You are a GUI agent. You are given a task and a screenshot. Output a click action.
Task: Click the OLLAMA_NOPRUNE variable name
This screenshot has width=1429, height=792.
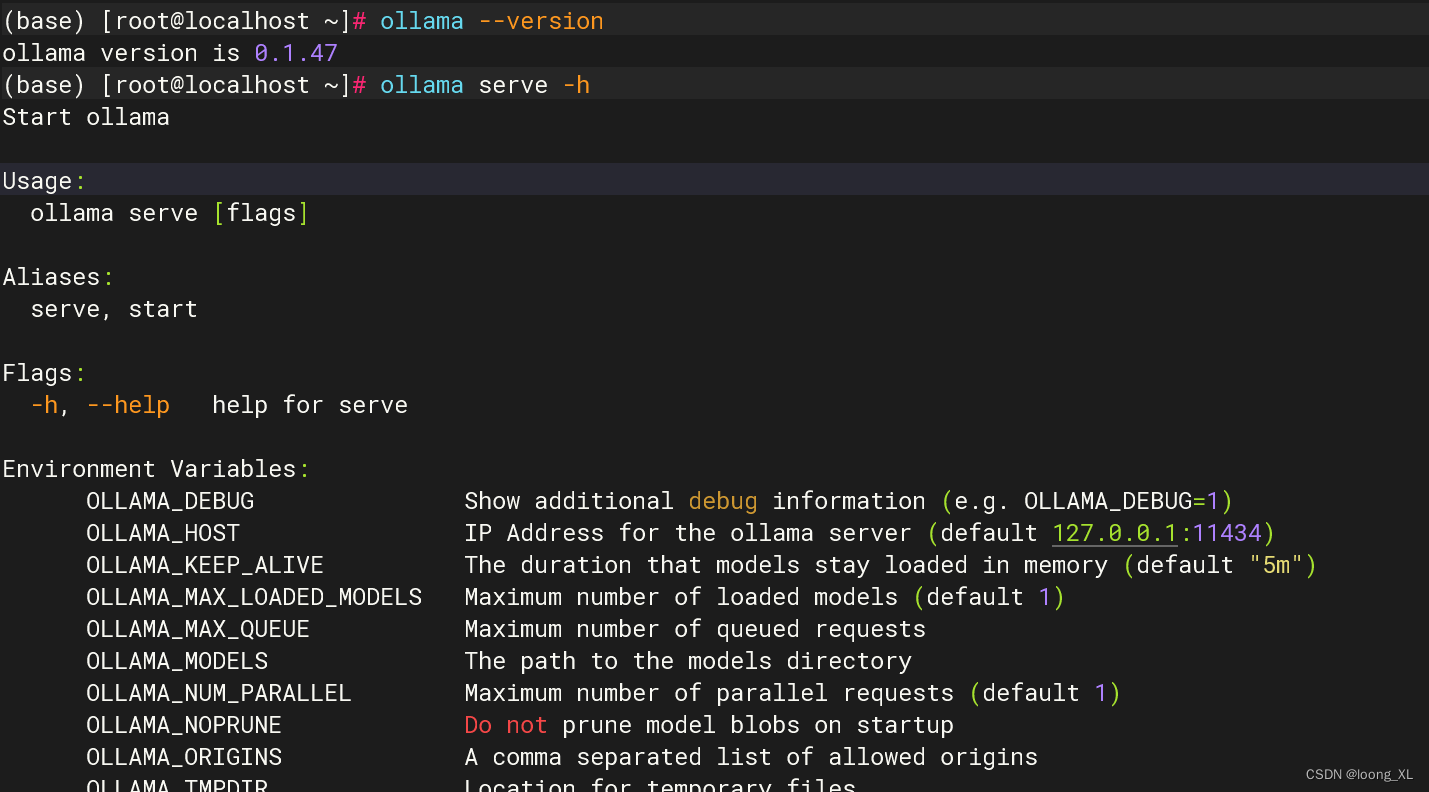click(x=184, y=725)
